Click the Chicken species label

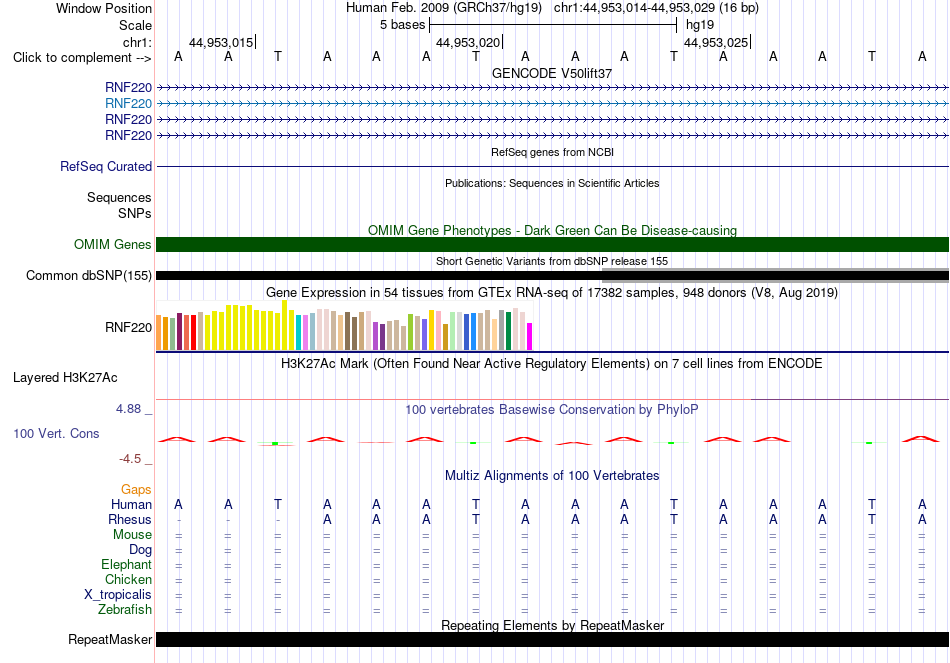tap(128, 579)
